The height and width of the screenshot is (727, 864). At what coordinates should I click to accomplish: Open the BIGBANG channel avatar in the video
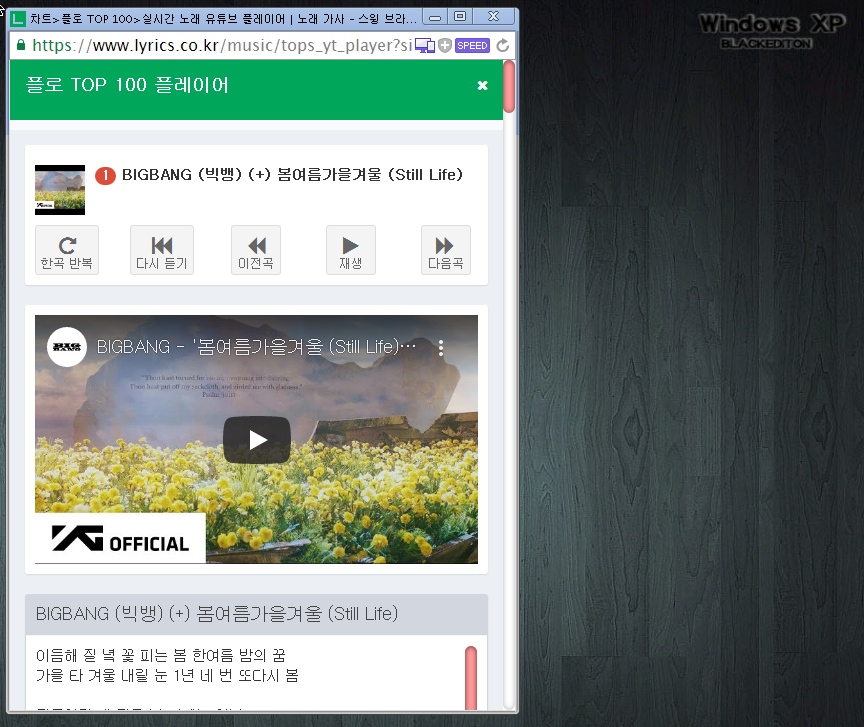pos(67,347)
